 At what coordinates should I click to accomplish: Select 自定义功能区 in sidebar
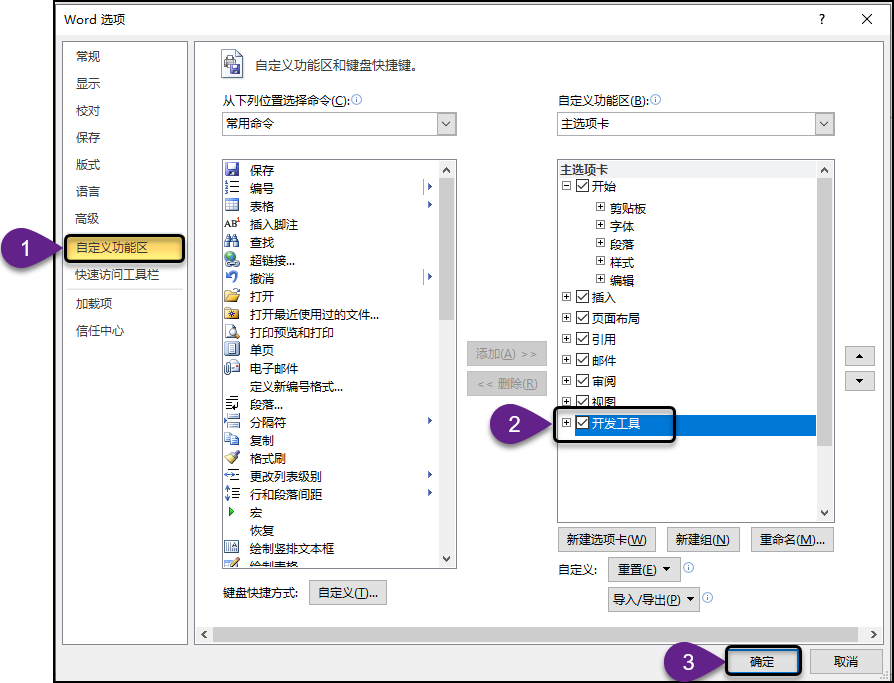(x=124, y=248)
